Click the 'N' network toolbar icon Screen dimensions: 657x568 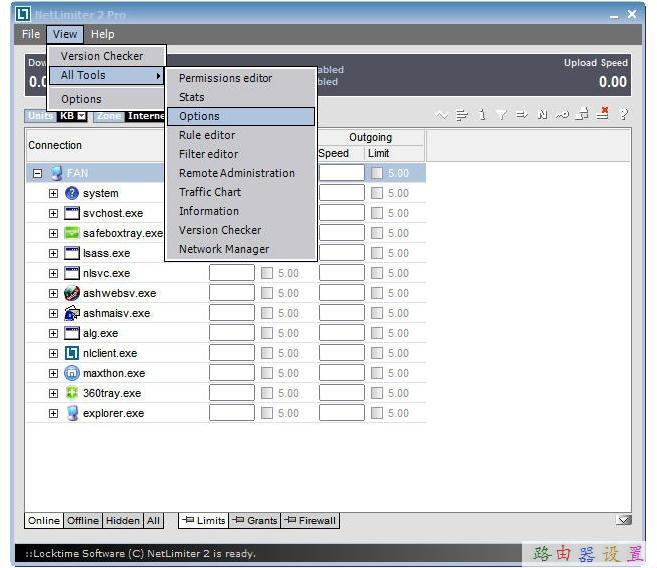[542, 115]
